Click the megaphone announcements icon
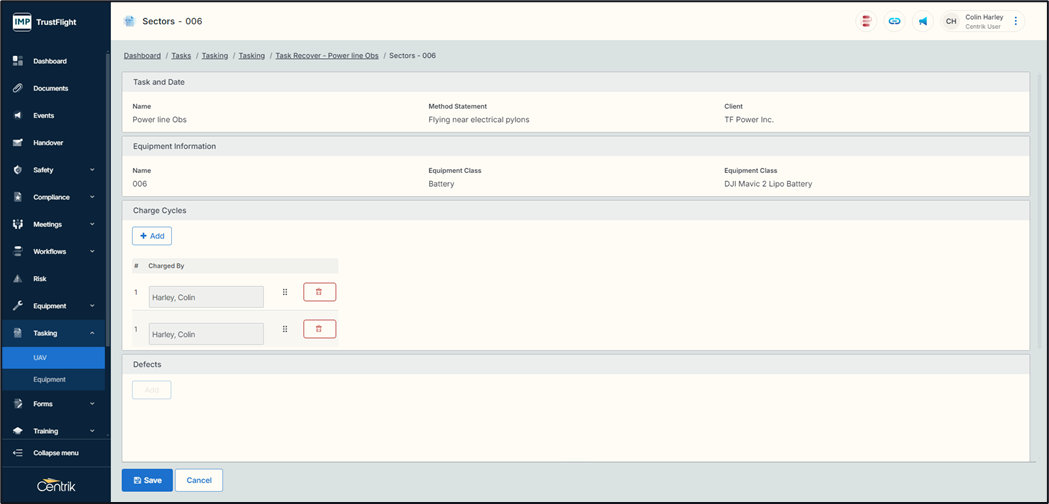The image size is (1049, 504). click(922, 21)
